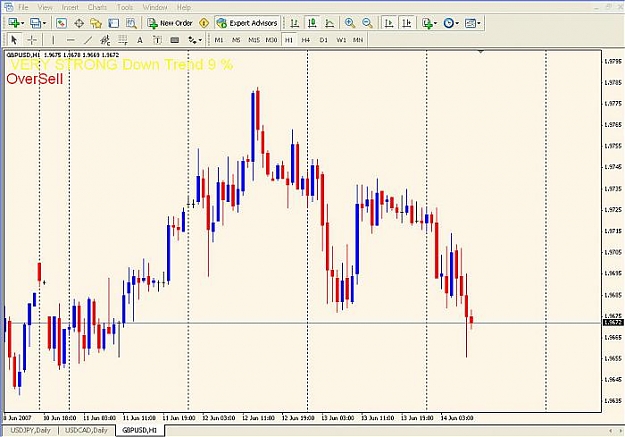Select the Text 'A' tool
625x437 pixels.
(140, 40)
